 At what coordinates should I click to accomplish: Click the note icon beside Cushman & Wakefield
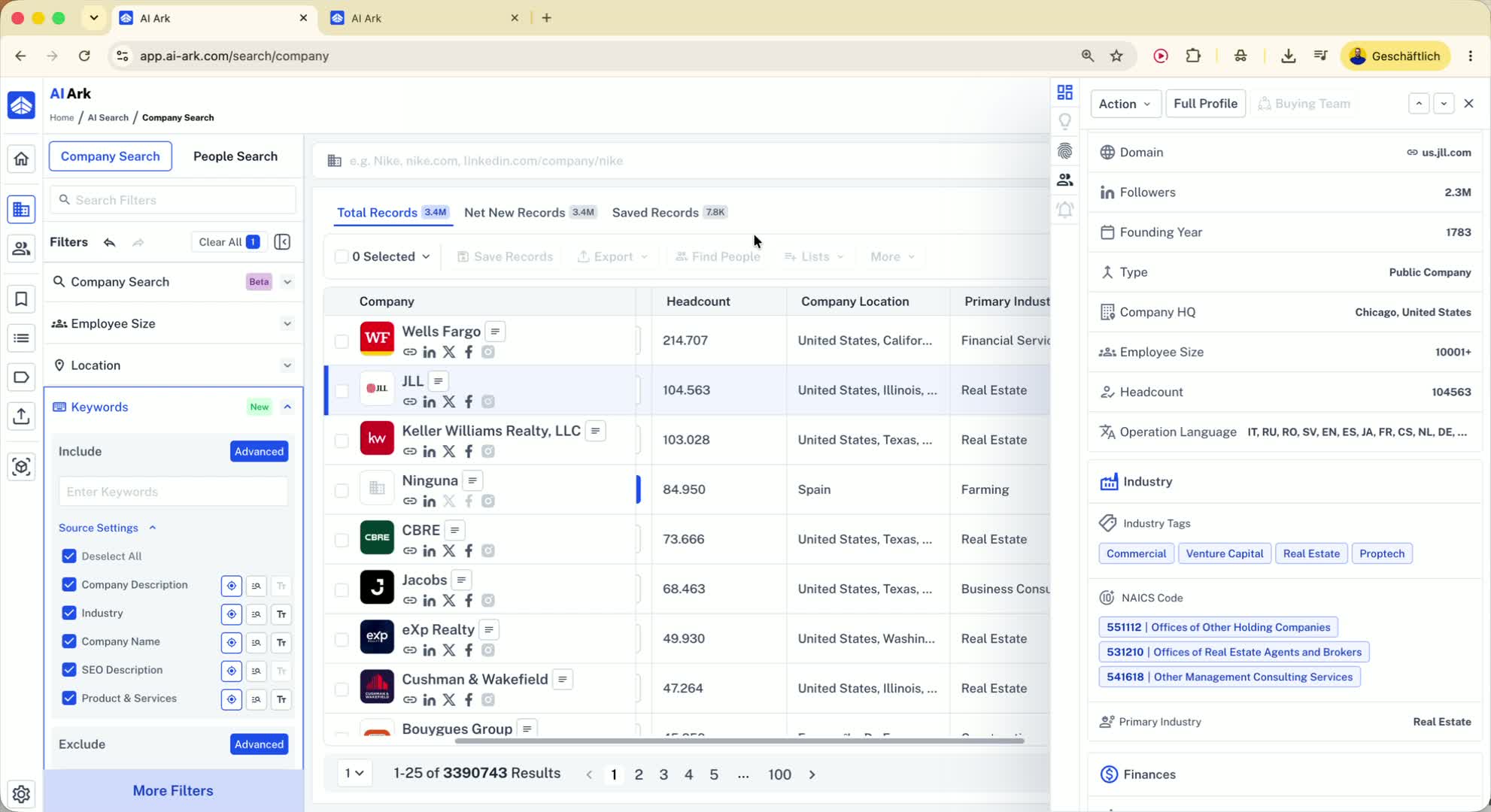point(563,680)
